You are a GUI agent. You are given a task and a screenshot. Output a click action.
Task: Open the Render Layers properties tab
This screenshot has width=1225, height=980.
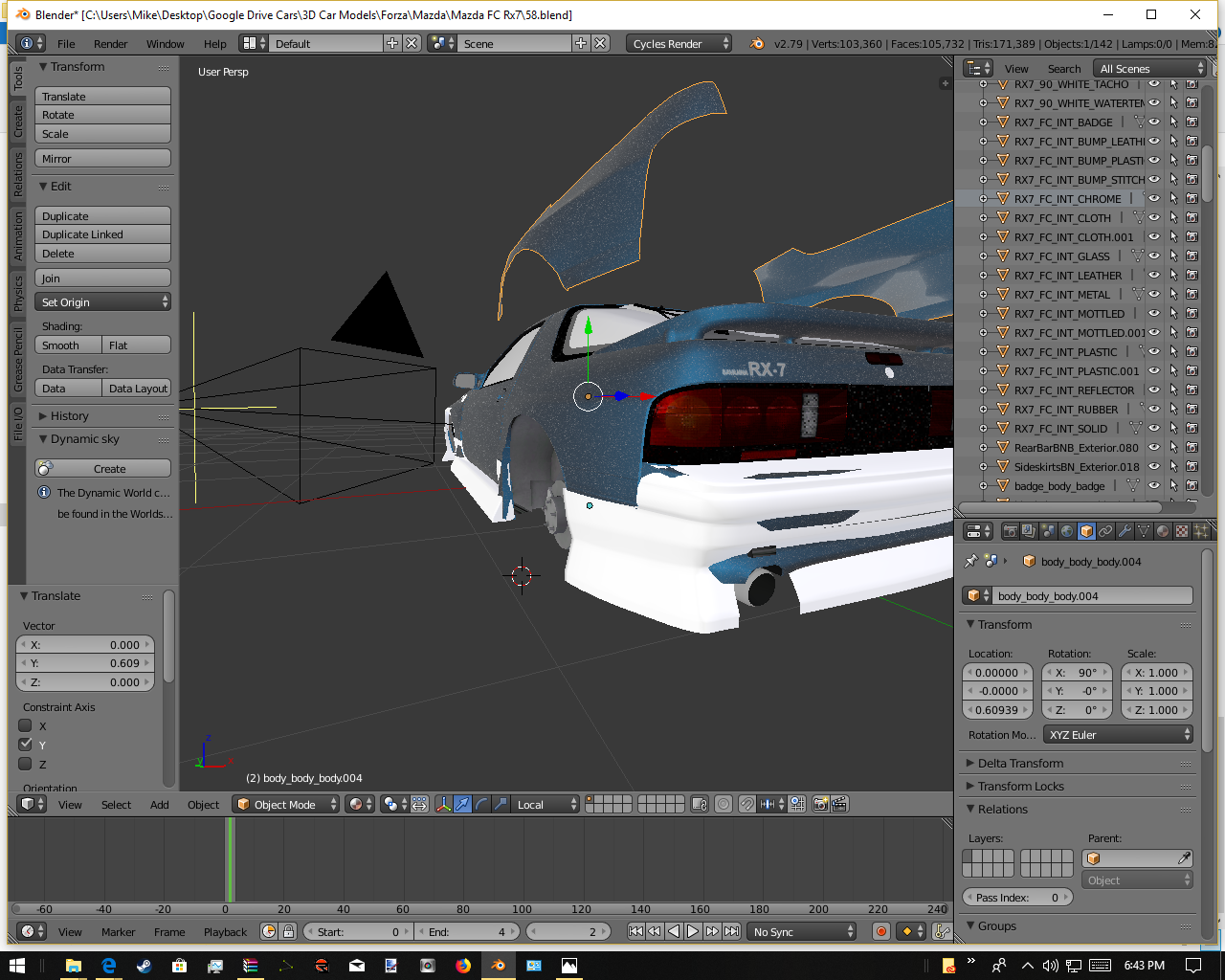1029,531
